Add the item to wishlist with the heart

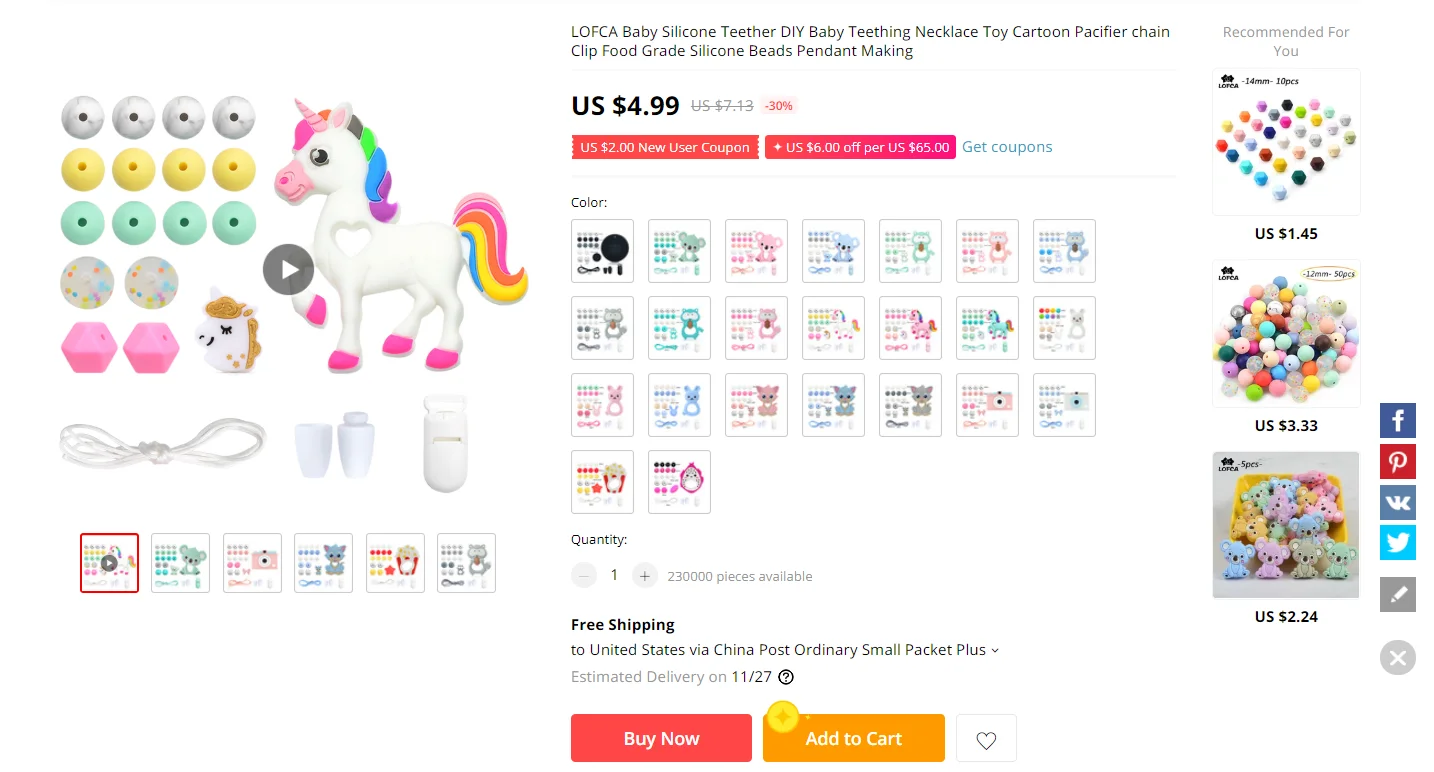[986, 739]
